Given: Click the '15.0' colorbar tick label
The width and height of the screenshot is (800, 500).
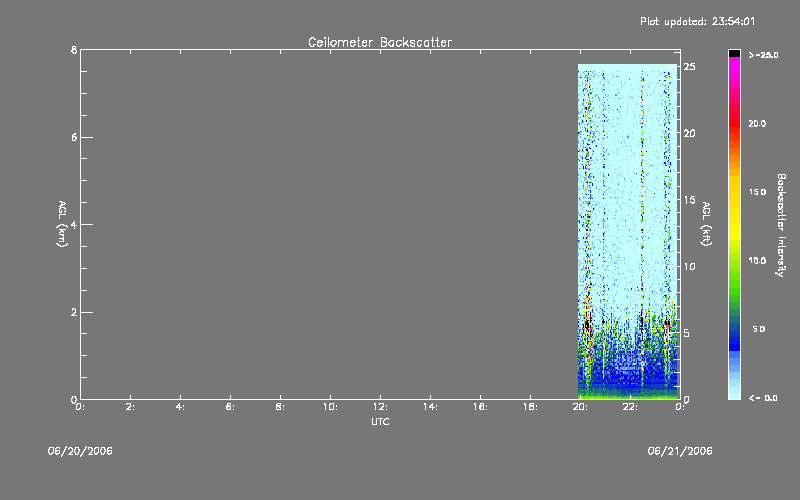Looking at the screenshot, I should 757,192.
